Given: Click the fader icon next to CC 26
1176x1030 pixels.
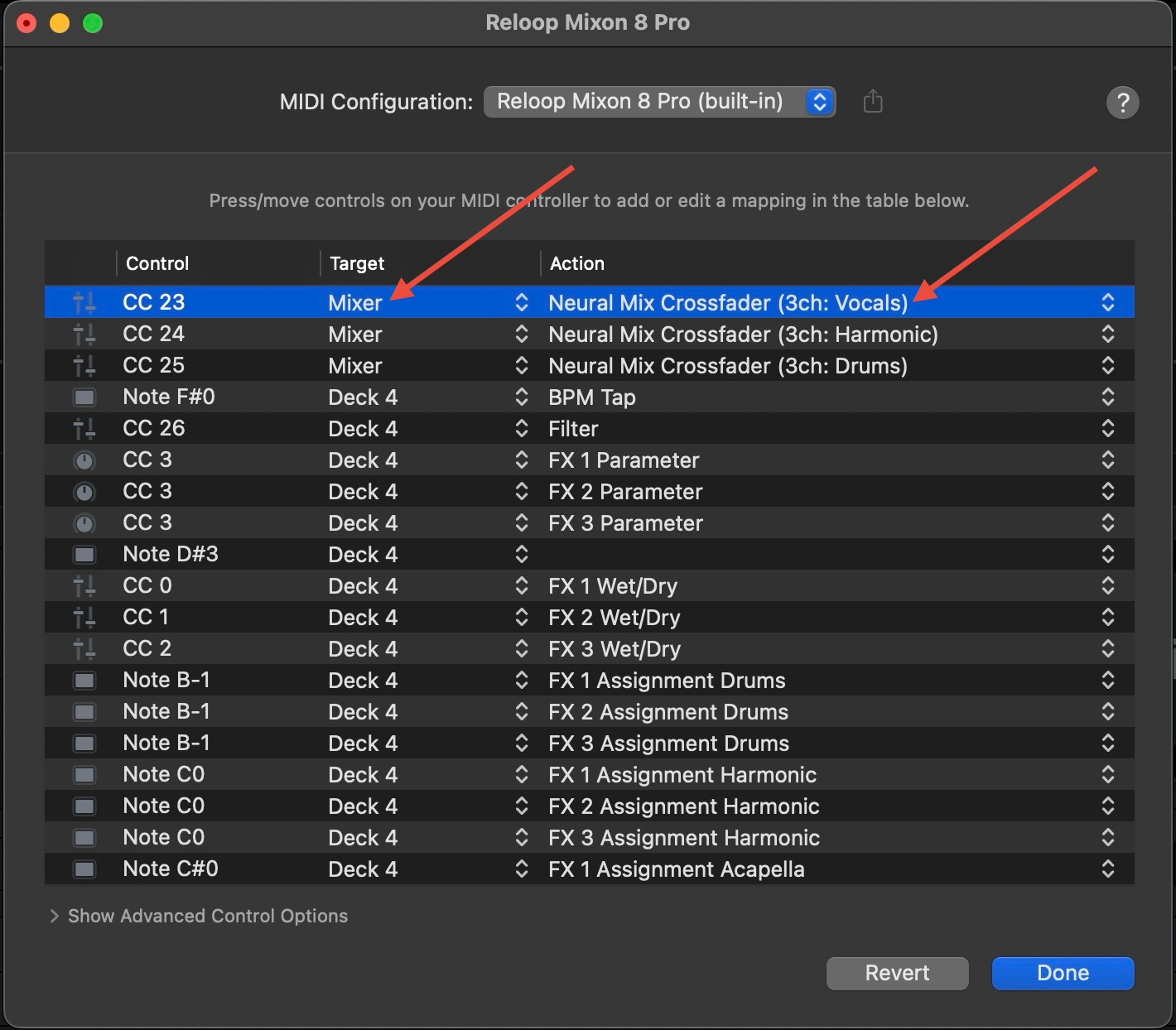Looking at the screenshot, I should click(x=84, y=429).
